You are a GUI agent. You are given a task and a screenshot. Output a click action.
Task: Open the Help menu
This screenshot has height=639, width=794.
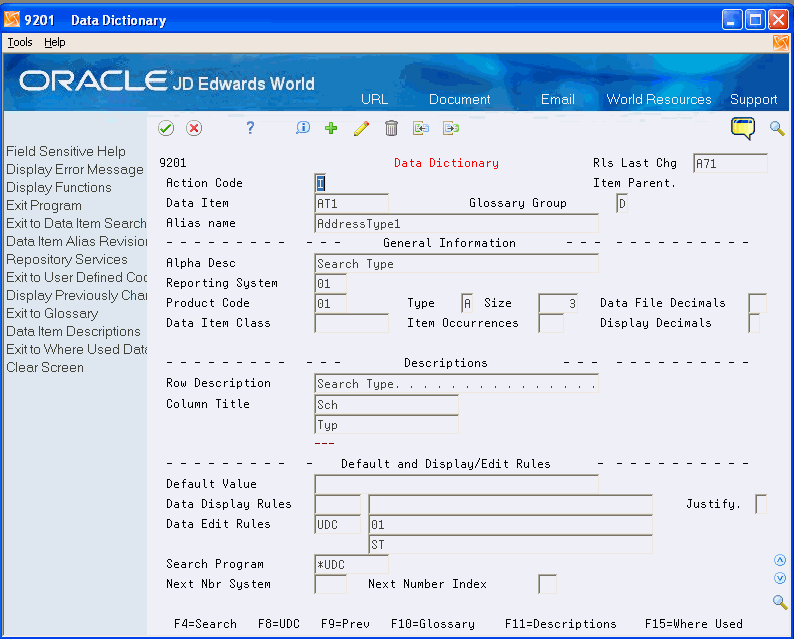click(55, 43)
